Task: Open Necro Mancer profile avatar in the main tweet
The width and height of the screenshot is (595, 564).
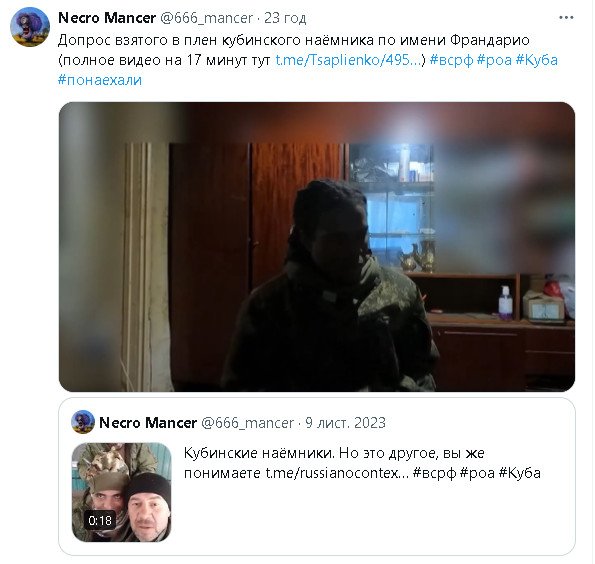Action: coord(30,27)
